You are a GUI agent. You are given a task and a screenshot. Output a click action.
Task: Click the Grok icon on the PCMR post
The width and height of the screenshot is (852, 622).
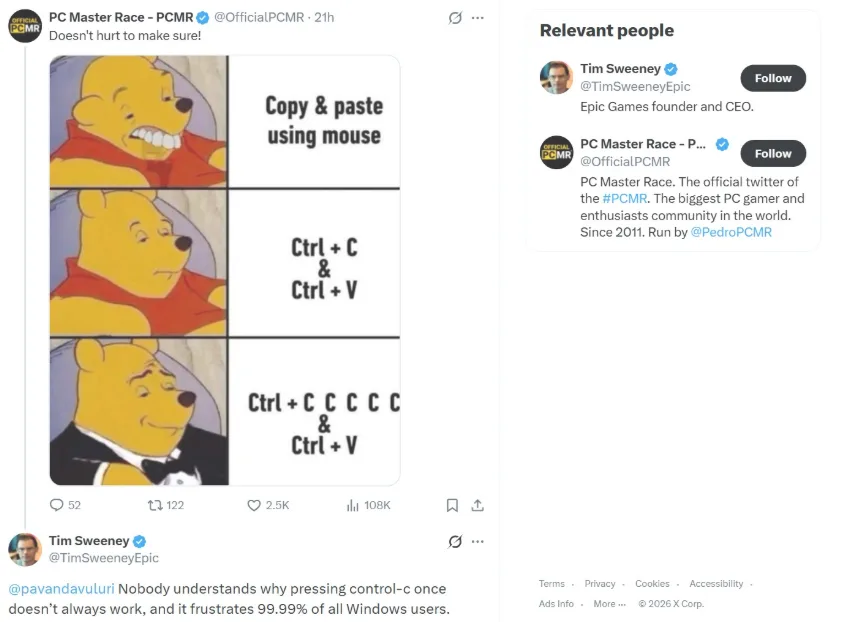click(x=455, y=18)
